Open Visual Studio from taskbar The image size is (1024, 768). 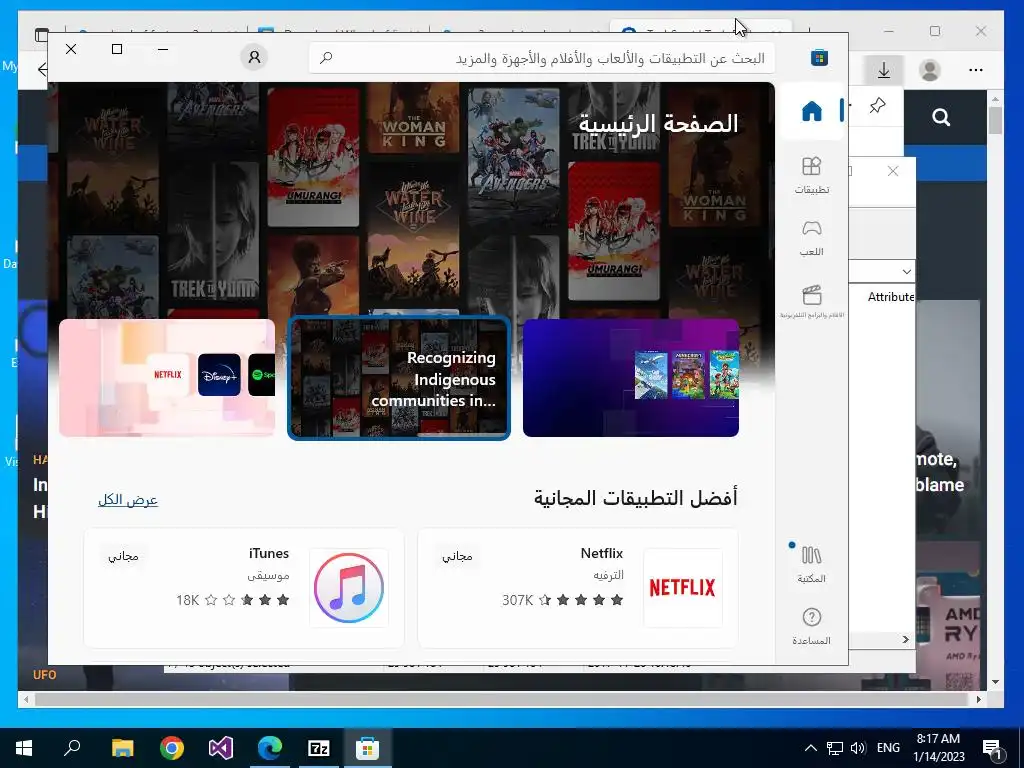tap(220, 748)
